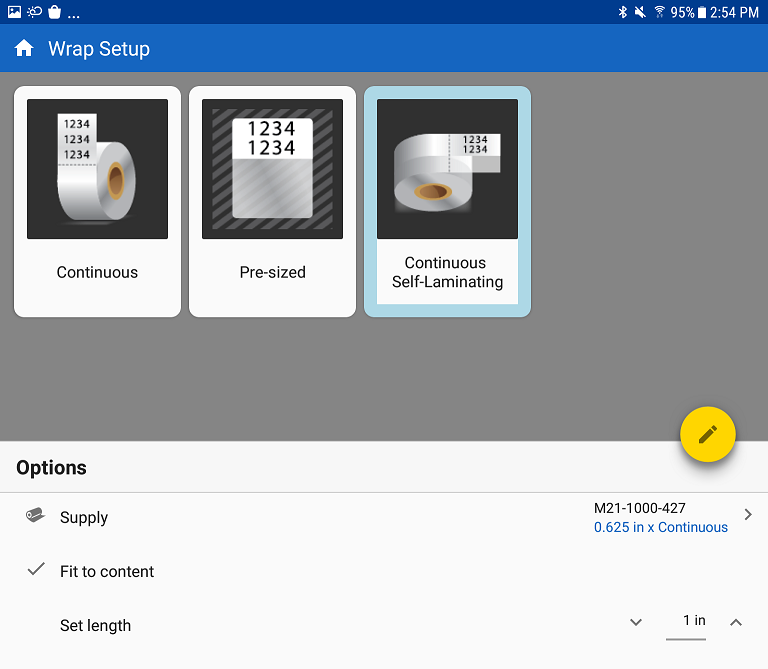Tap the Wrap Setup title
This screenshot has height=669, width=768.
click(99, 49)
